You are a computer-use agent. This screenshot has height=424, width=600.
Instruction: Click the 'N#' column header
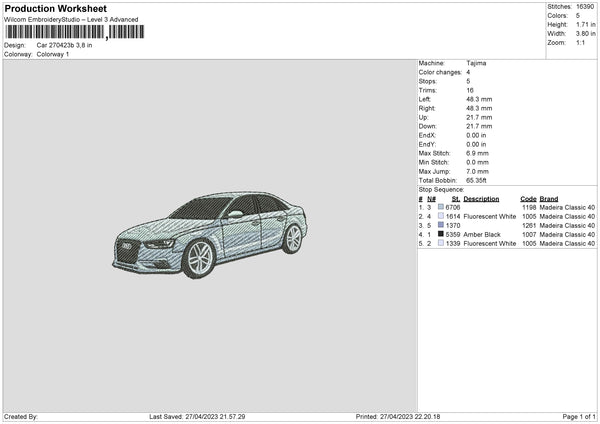pyautogui.click(x=431, y=199)
